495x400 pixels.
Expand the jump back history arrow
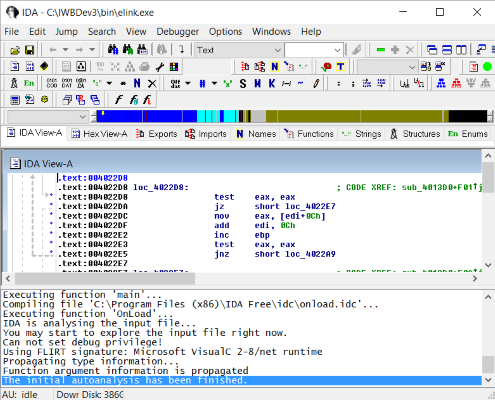(x=65, y=50)
